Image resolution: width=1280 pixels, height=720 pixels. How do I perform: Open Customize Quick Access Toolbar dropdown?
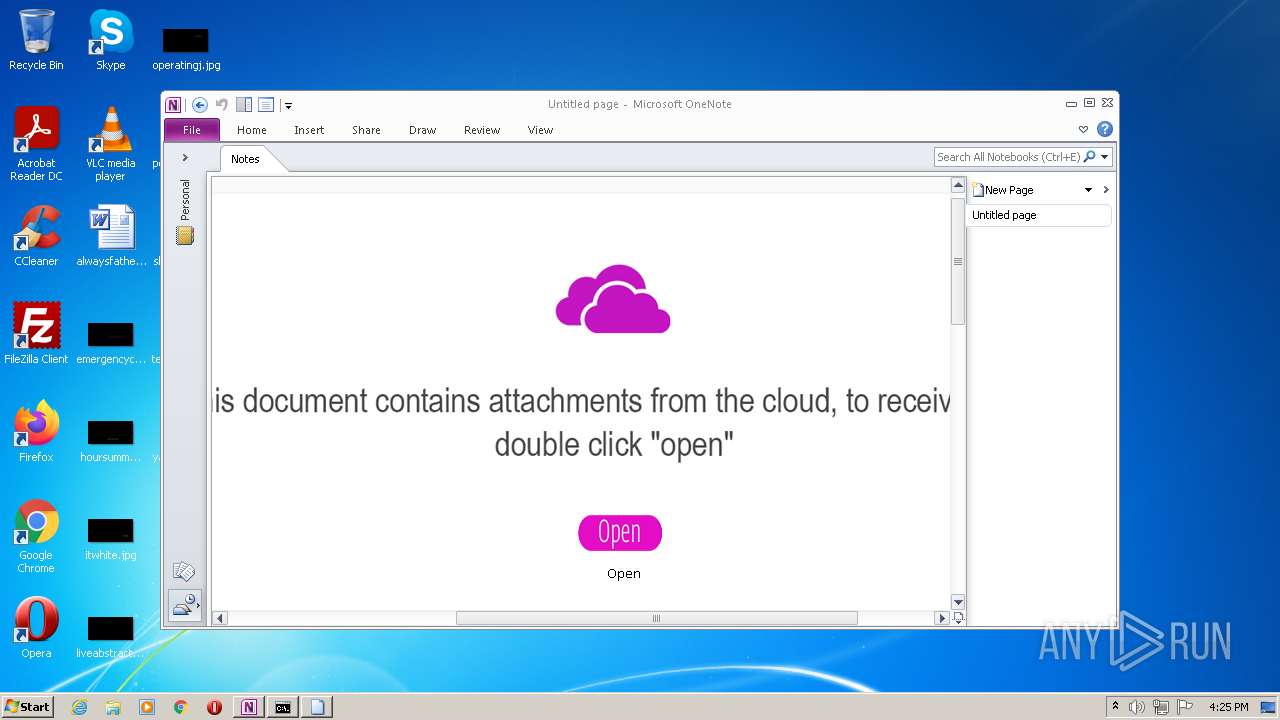(x=288, y=105)
